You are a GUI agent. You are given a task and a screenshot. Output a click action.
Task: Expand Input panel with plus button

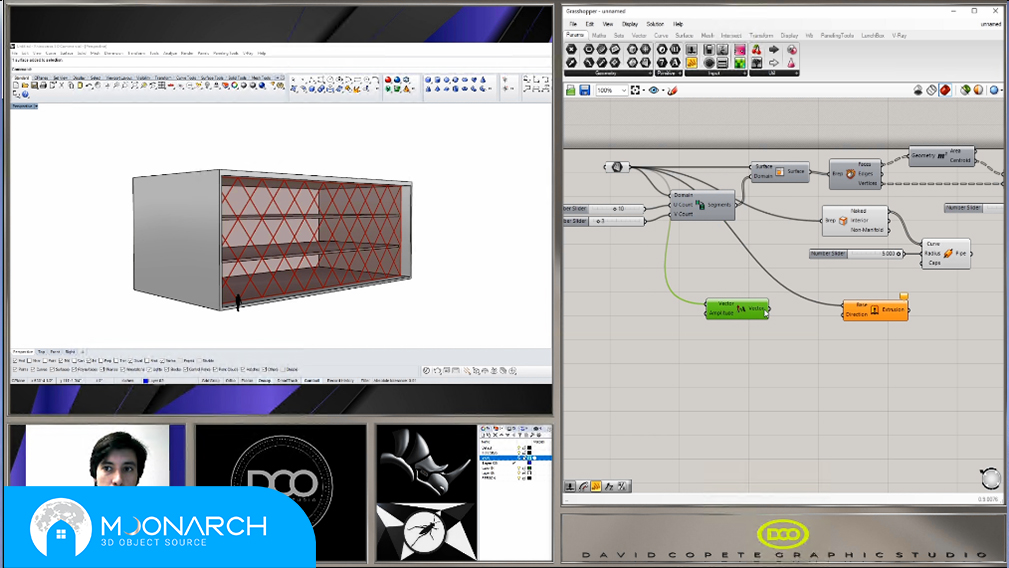(x=745, y=73)
